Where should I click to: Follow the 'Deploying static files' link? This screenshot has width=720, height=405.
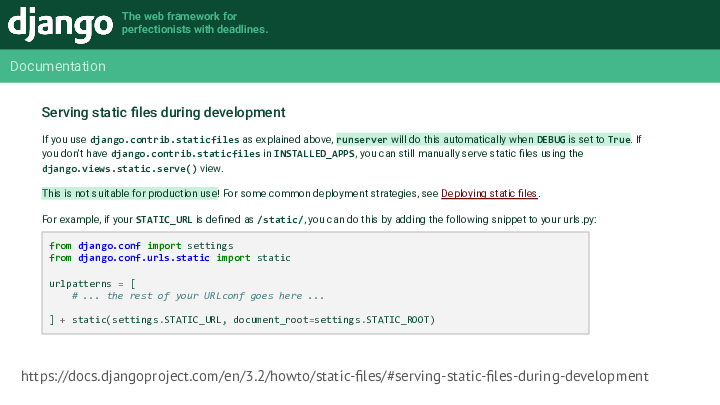click(x=489, y=193)
